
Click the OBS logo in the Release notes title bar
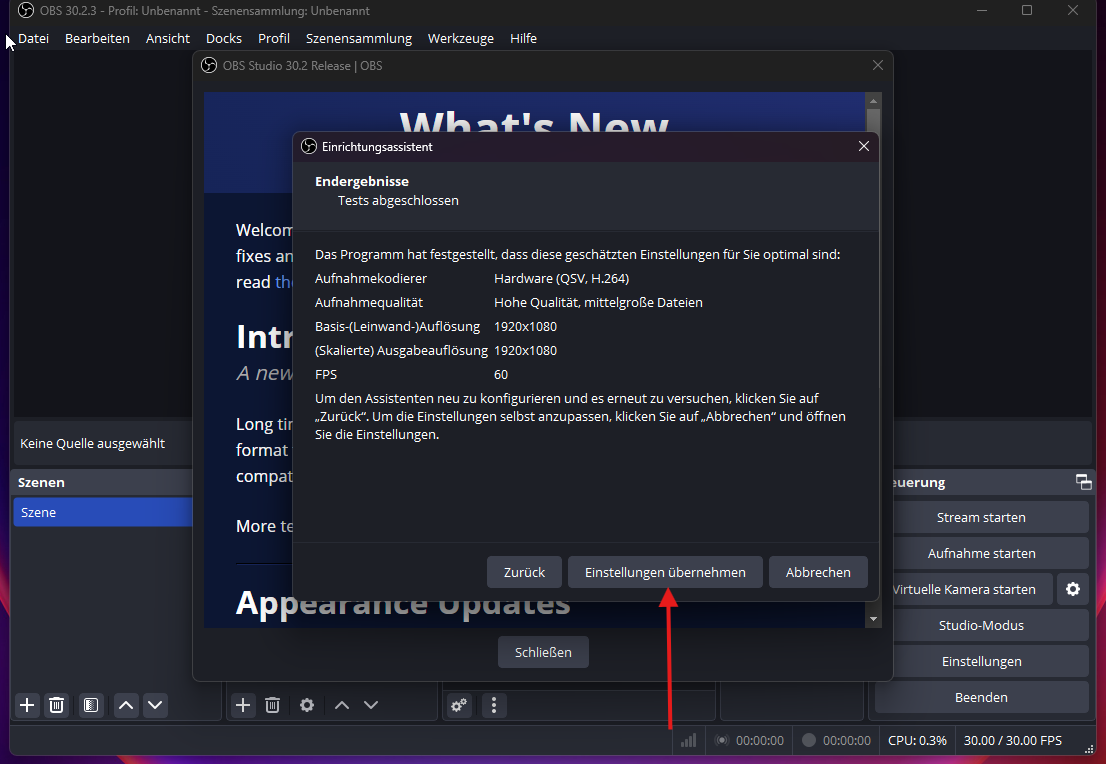pos(209,66)
